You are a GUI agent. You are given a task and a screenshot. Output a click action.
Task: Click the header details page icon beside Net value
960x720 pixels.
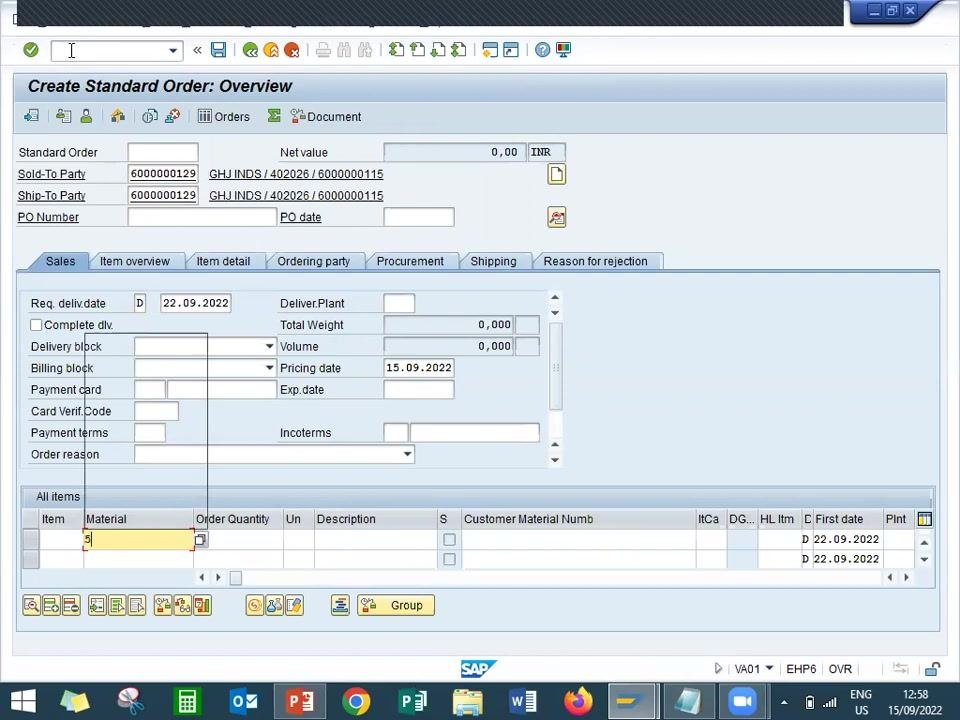coord(557,174)
